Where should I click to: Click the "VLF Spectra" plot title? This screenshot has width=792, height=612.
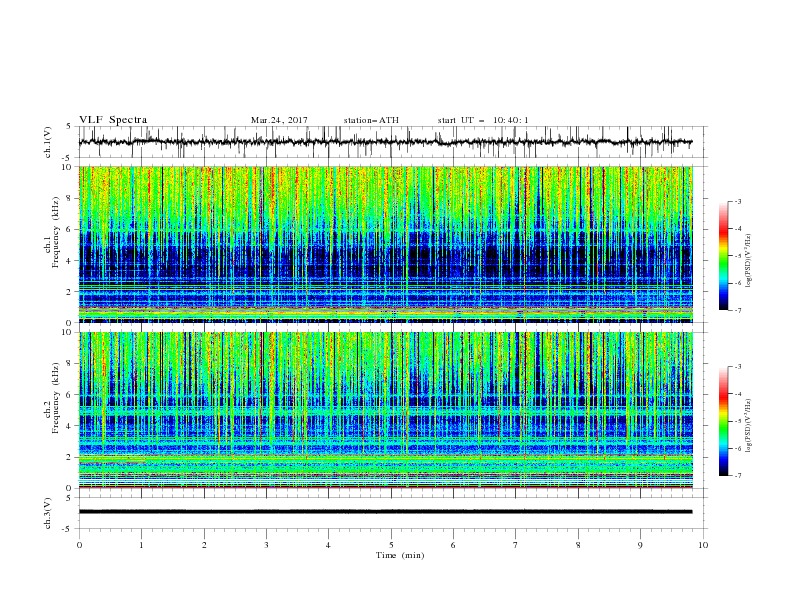(x=113, y=120)
